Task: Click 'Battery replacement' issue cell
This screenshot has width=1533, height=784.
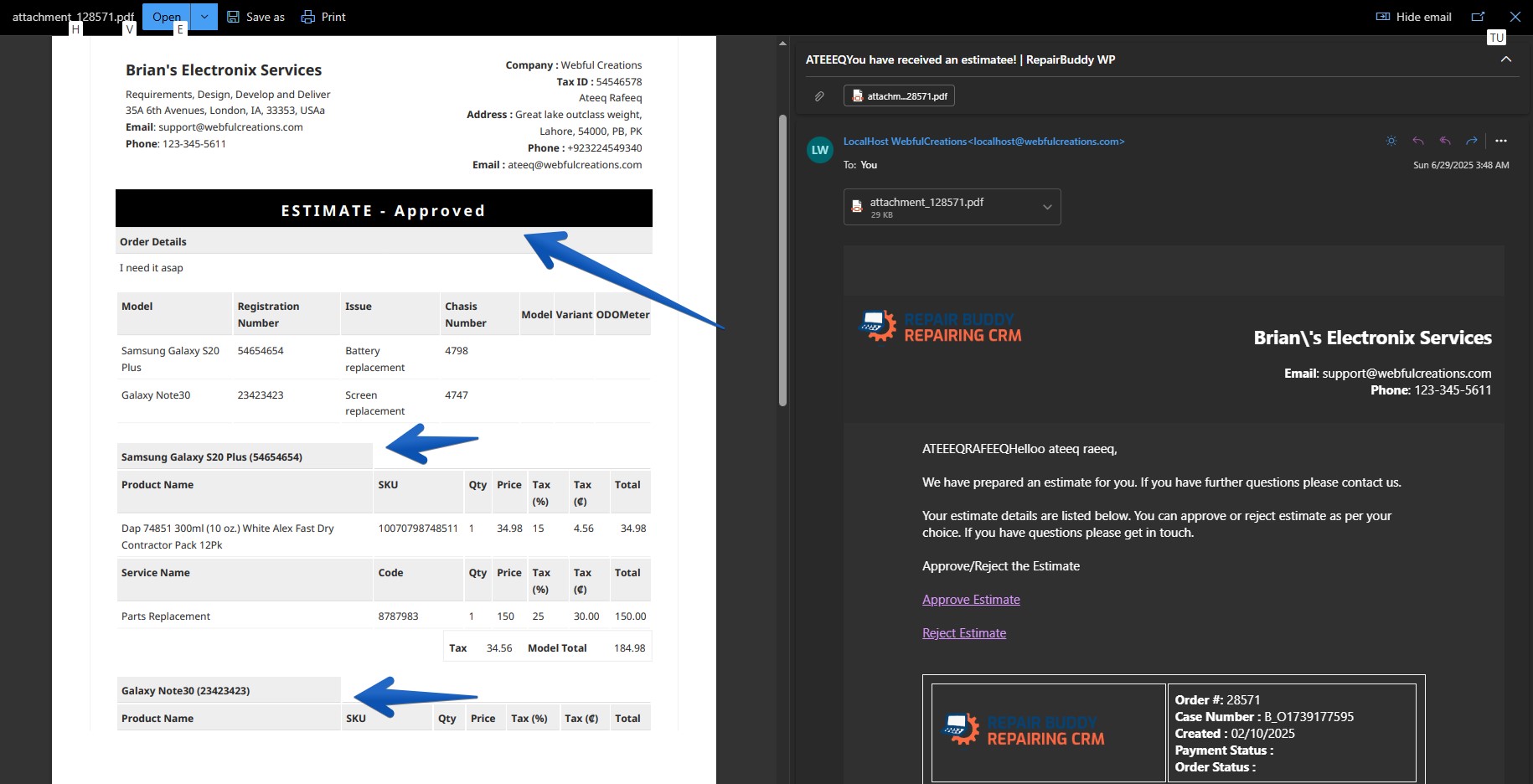Action: pyautogui.click(x=374, y=359)
